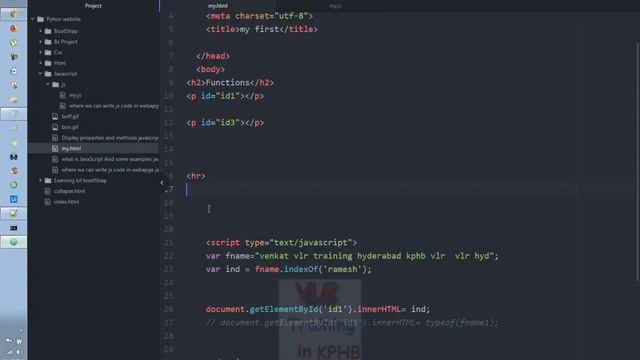
Task: Open the blue square taskbar app below Word
Action: [13, 199]
